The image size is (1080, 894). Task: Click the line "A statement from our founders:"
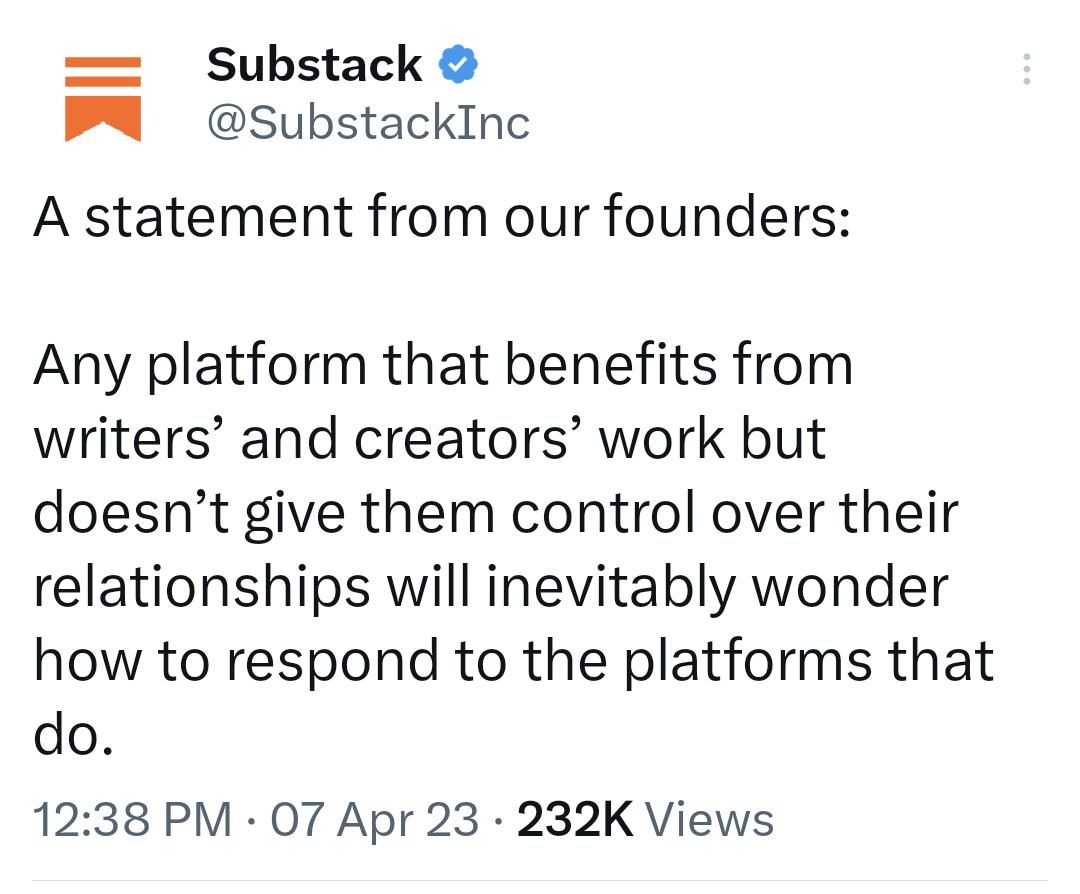click(x=440, y=216)
